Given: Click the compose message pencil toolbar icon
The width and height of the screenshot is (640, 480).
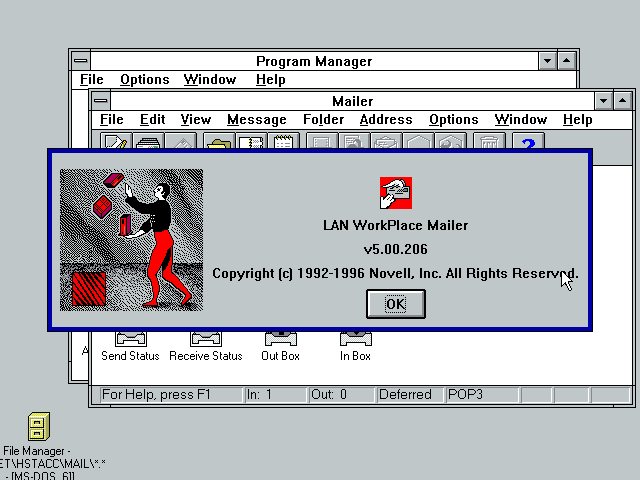Looking at the screenshot, I should (116, 143).
